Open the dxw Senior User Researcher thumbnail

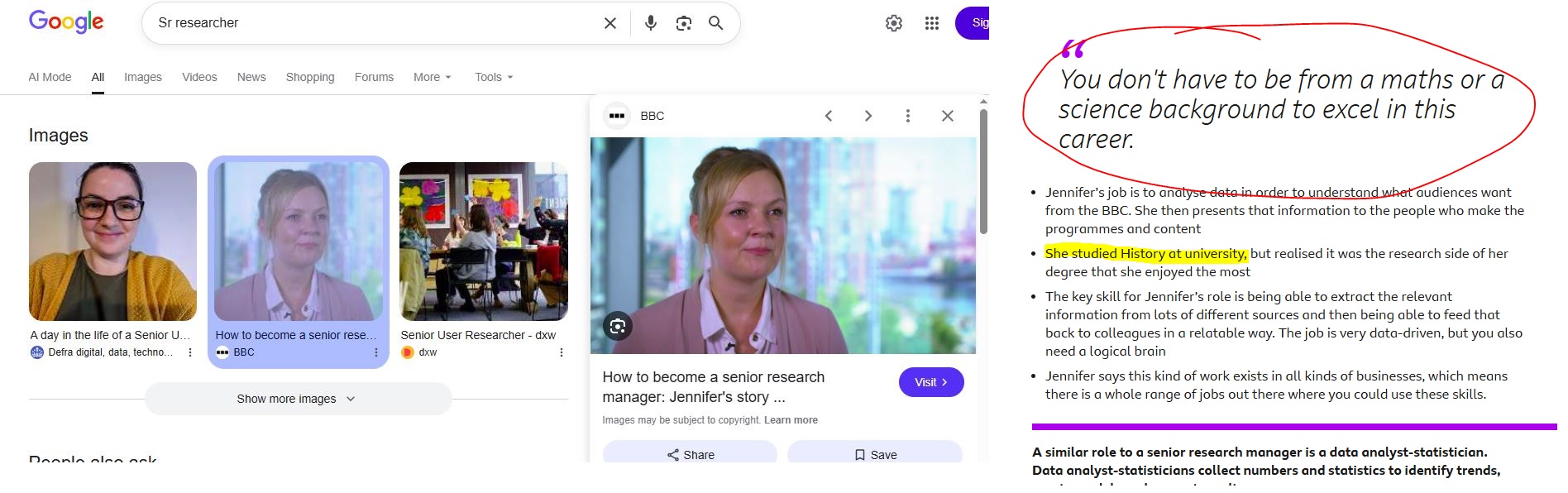point(484,242)
